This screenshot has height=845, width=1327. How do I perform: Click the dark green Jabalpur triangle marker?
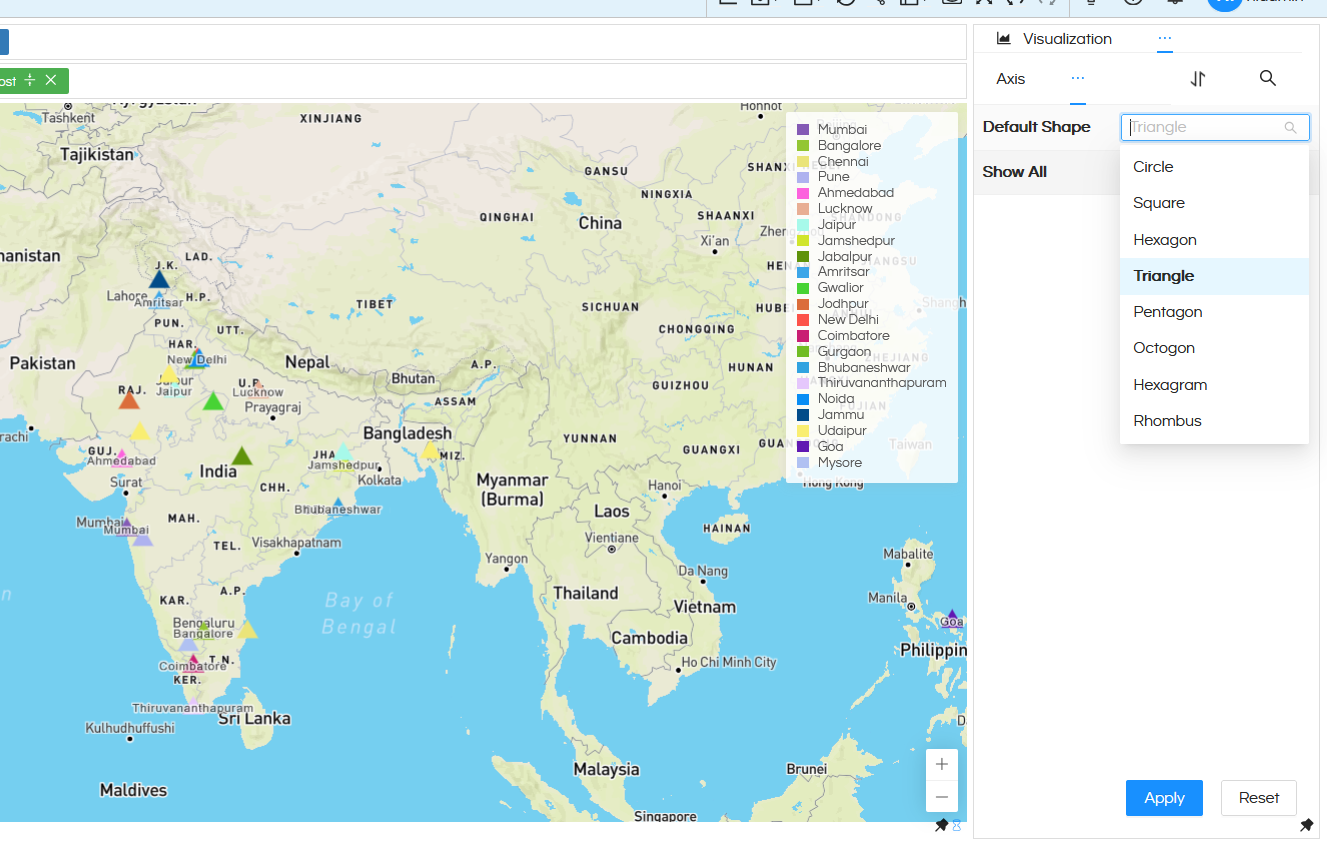point(242,456)
